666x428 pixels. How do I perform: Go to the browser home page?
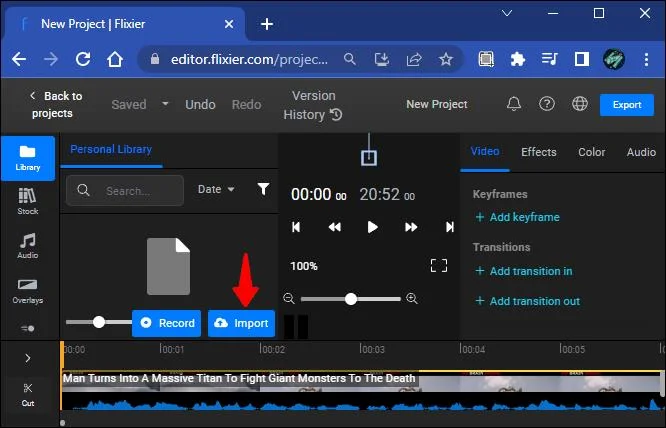115,59
